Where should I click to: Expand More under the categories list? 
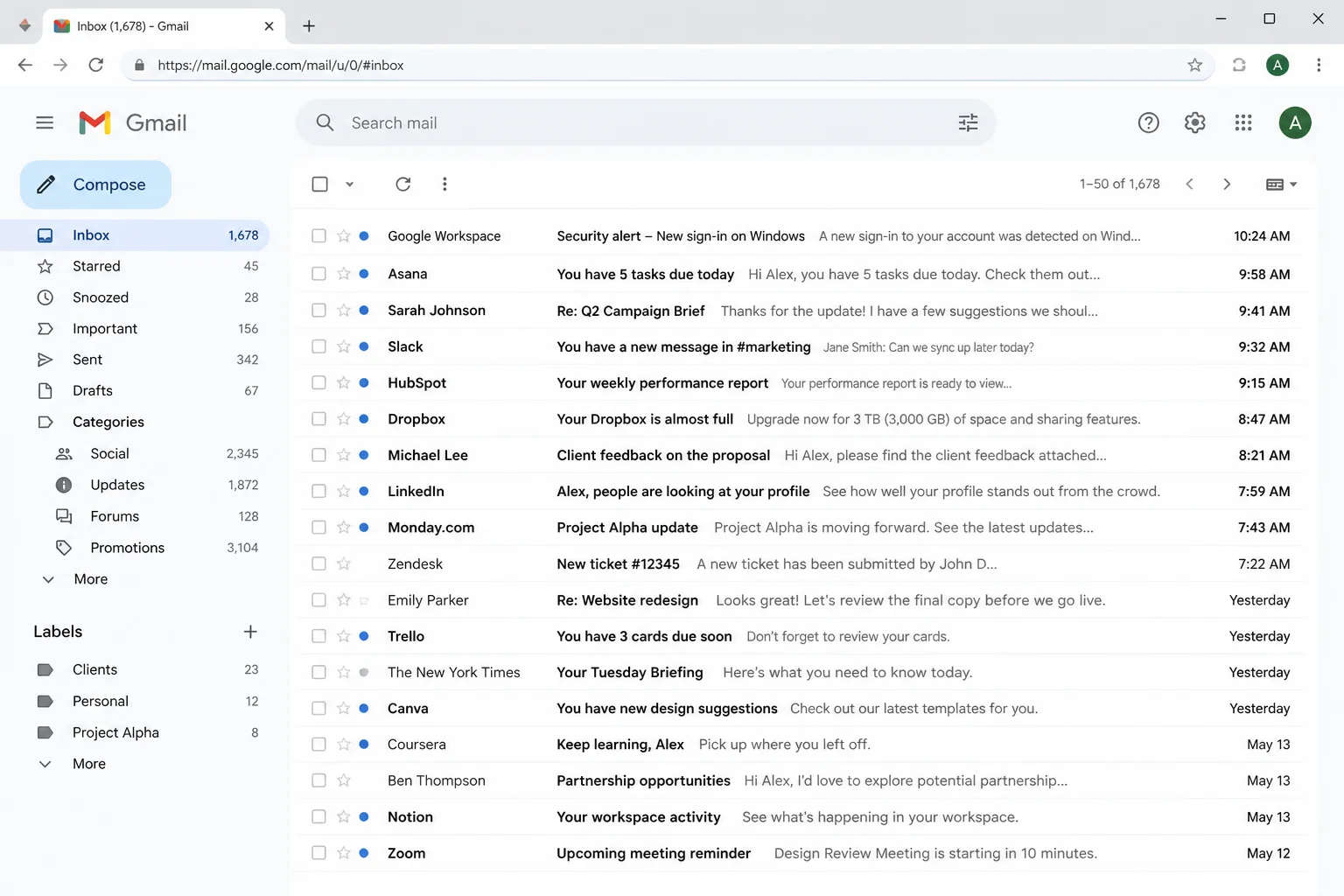click(x=90, y=579)
